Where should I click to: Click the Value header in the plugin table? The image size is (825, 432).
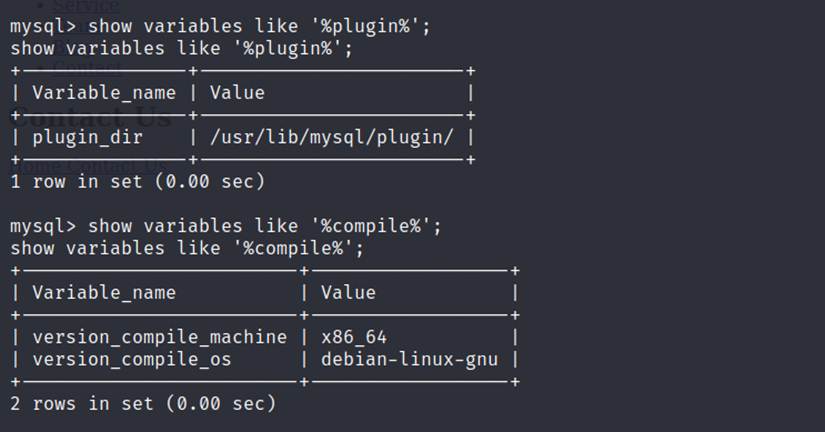point(237,93)
